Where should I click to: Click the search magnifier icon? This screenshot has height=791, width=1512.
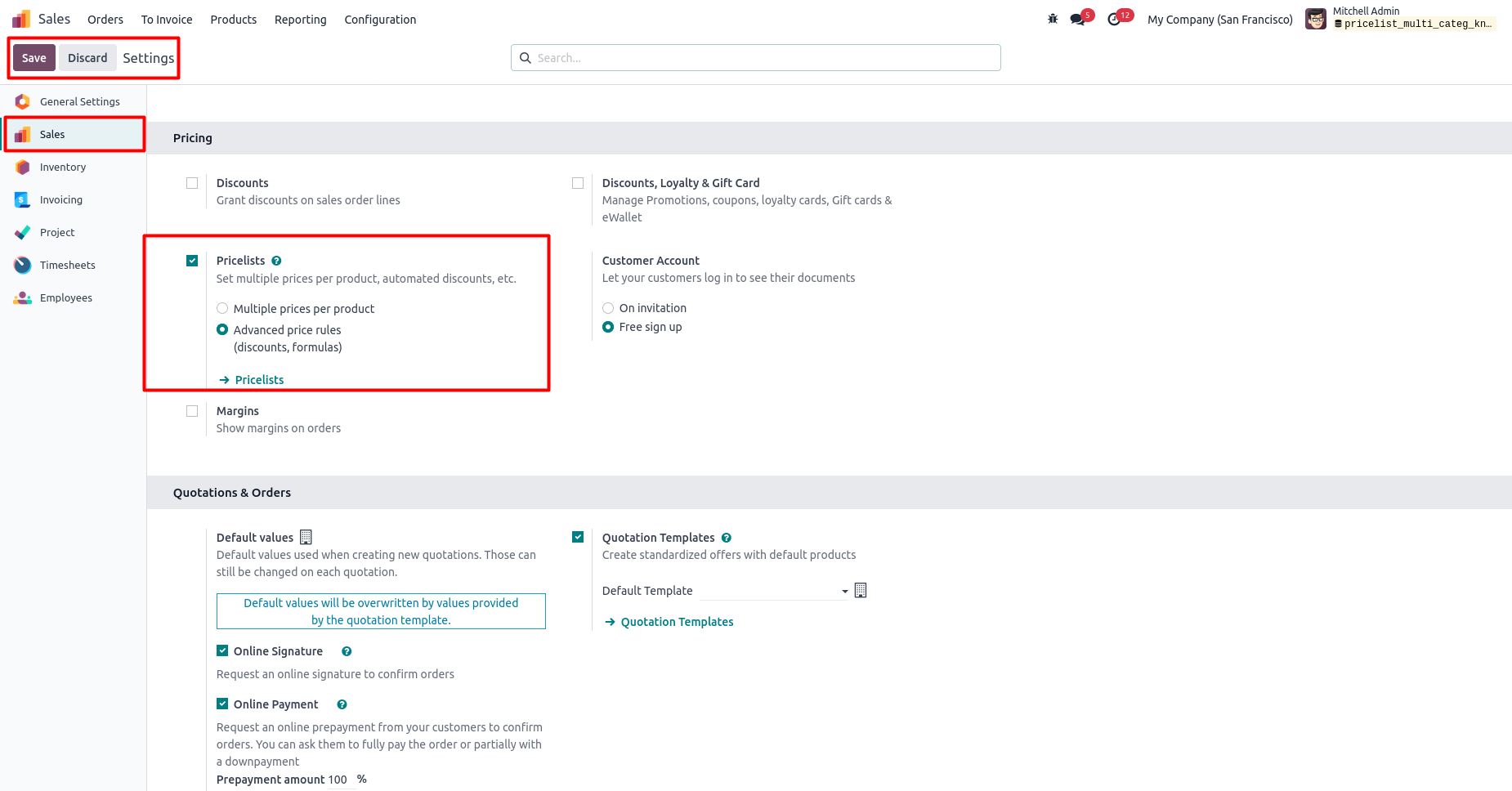point(526,58)
